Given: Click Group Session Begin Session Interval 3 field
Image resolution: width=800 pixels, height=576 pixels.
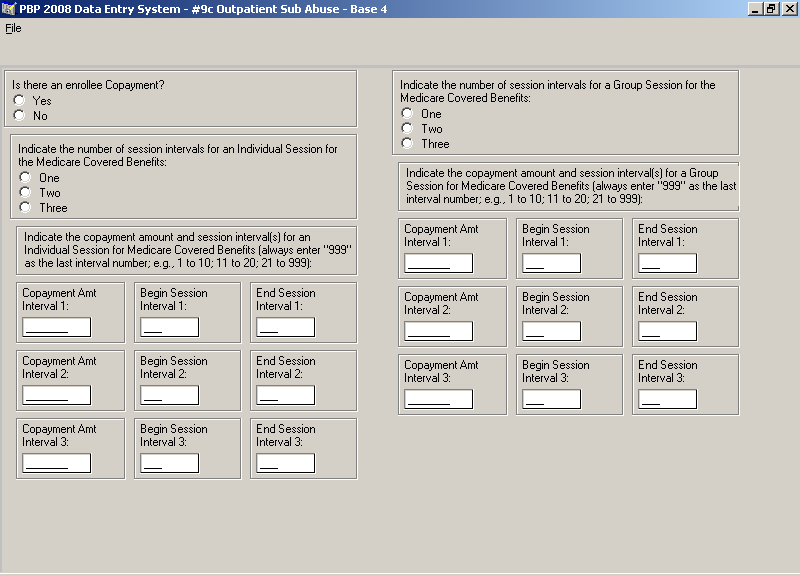Looking at the screenshot, I should pyautogui.click(x=552, y=399).
